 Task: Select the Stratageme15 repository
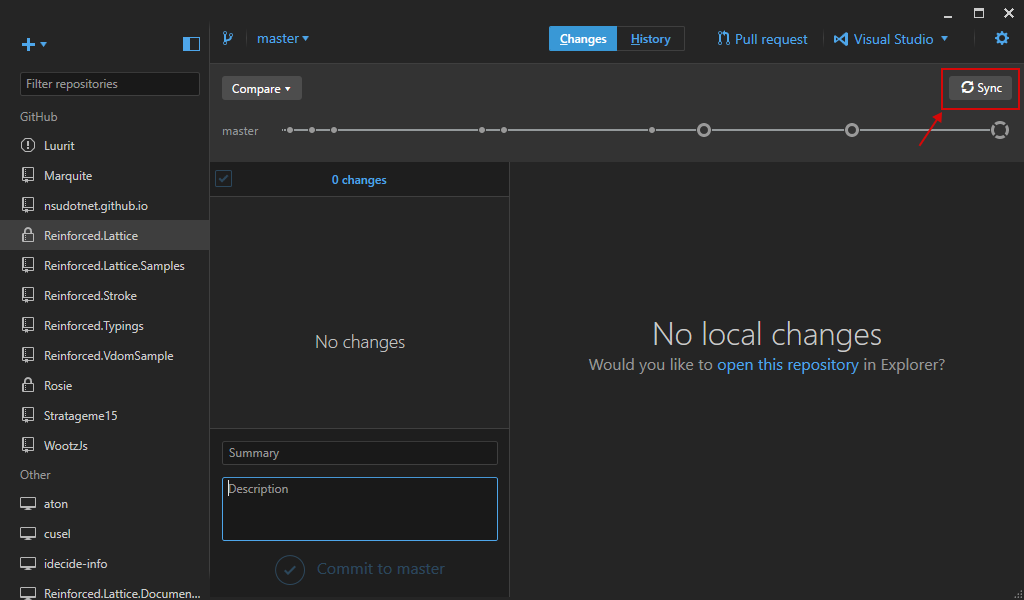[104, 416]
